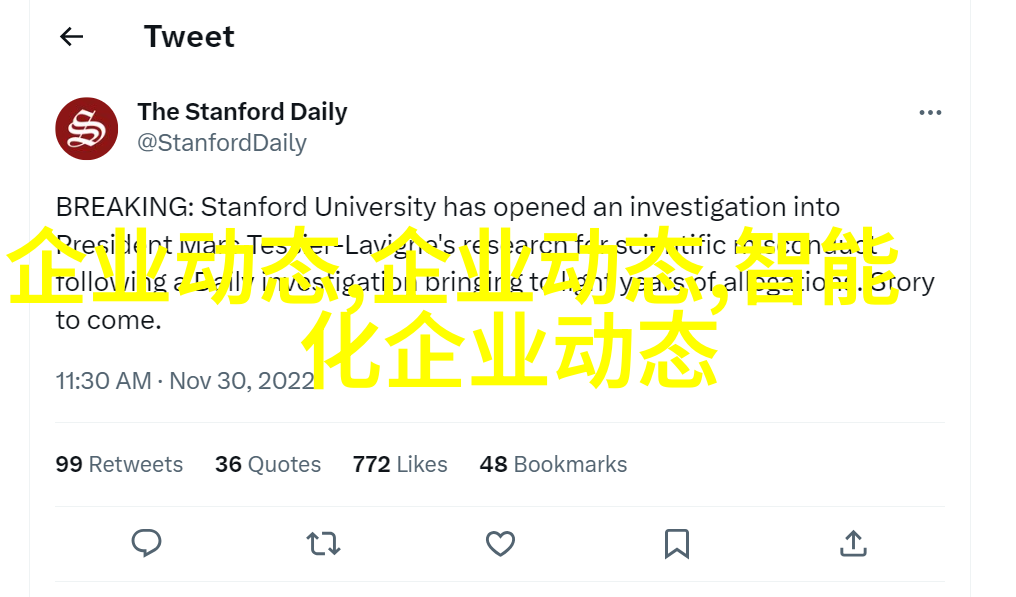Open the @StanfordDaily handle link
1016x597 pixels.
(222, 143)
